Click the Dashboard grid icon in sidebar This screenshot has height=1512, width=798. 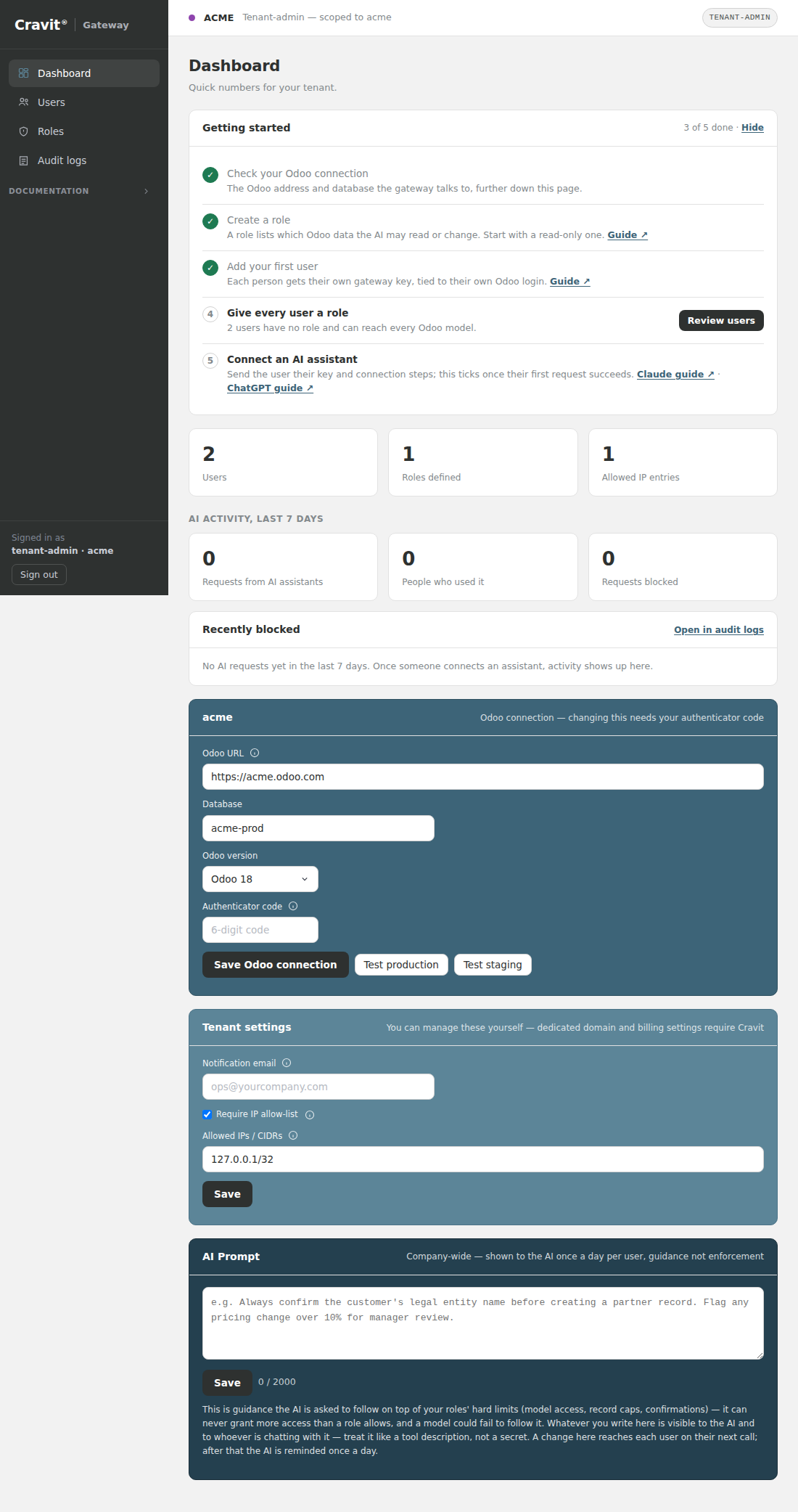[24, 73]
